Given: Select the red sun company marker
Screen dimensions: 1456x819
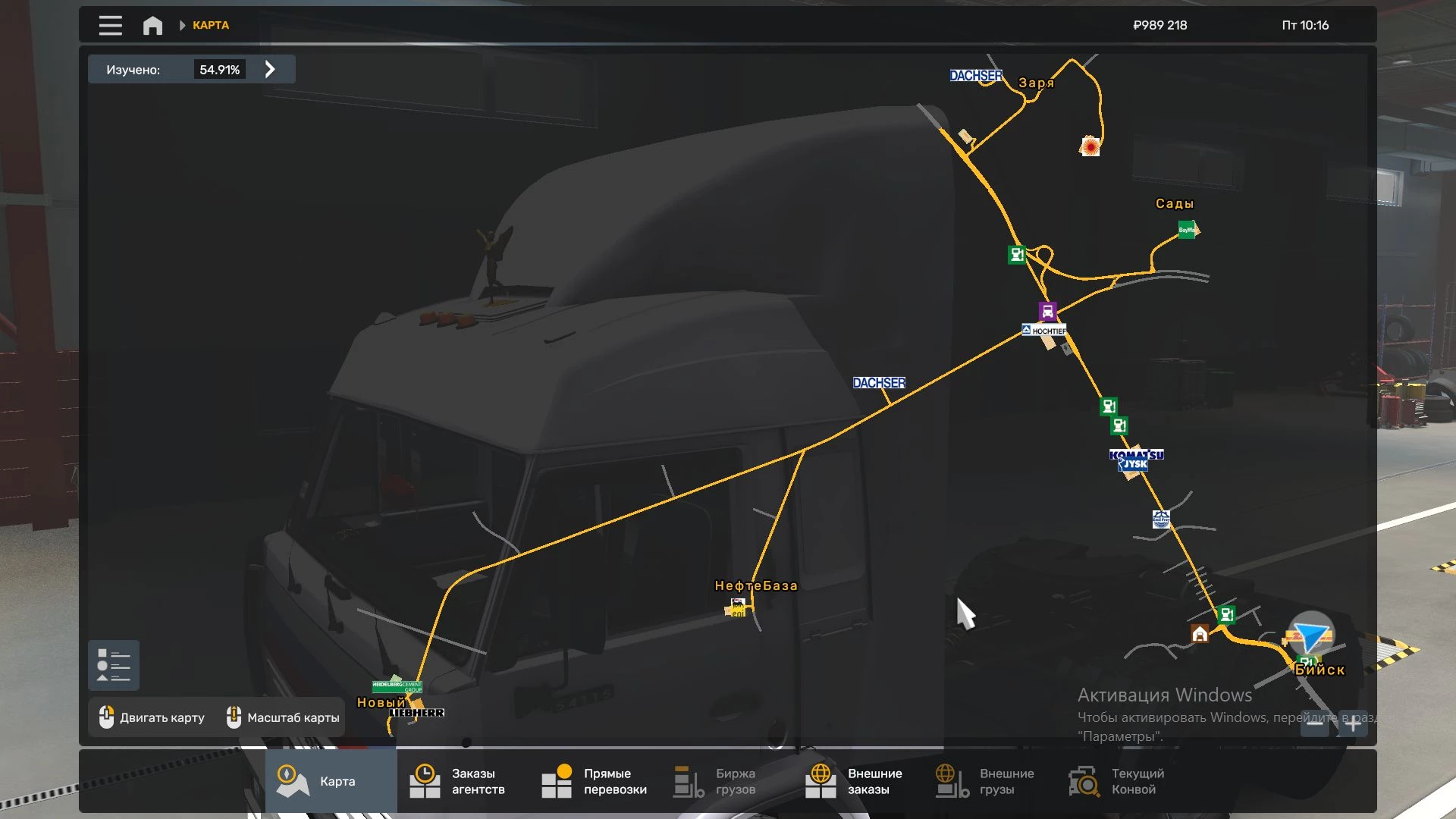Looking at the screenshot, I should point(1090,146).
